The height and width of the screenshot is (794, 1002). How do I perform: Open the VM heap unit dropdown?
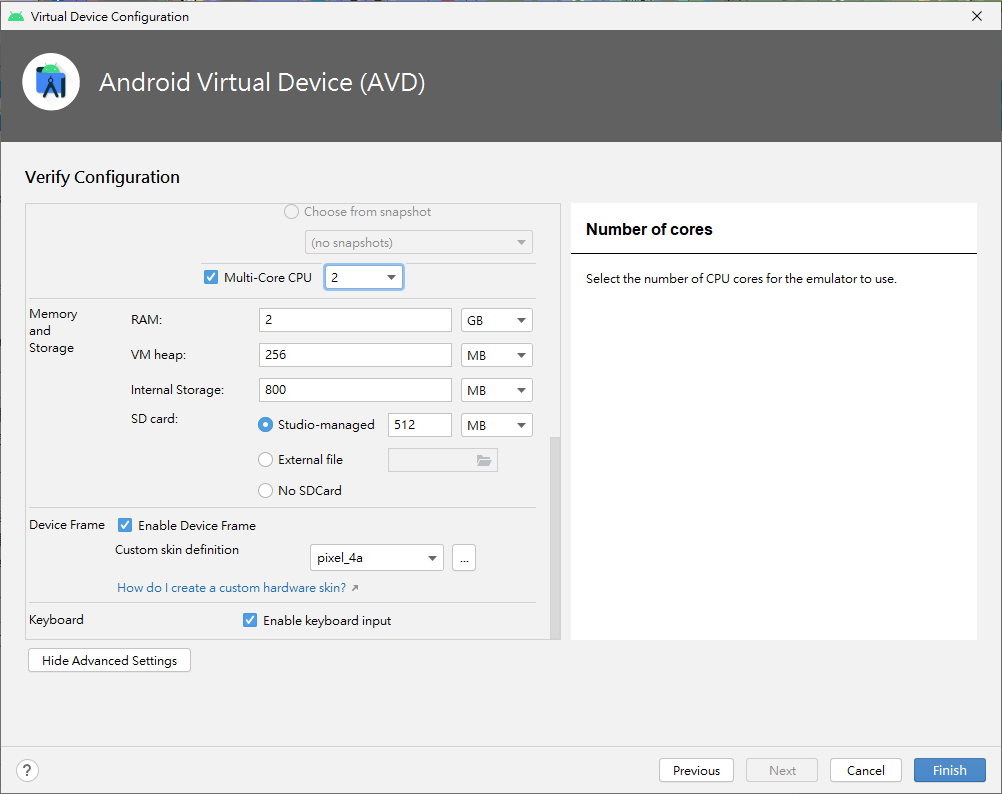point(497,355)
